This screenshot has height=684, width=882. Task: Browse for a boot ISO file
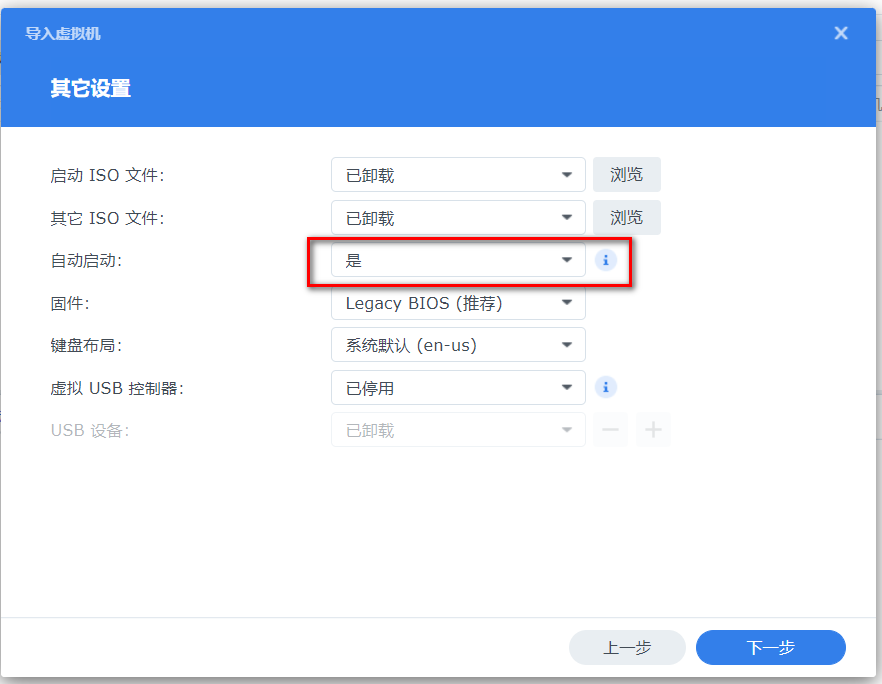[x=627, y=174]
